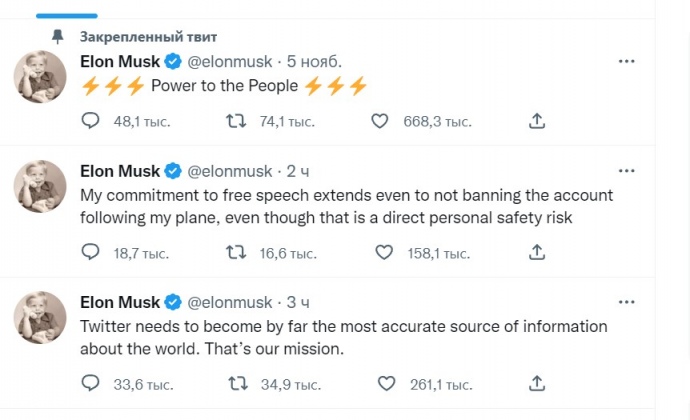Retweet the free speech commitment tweet
The height and width of the screenshot is (420, 690).
(235, 253)
